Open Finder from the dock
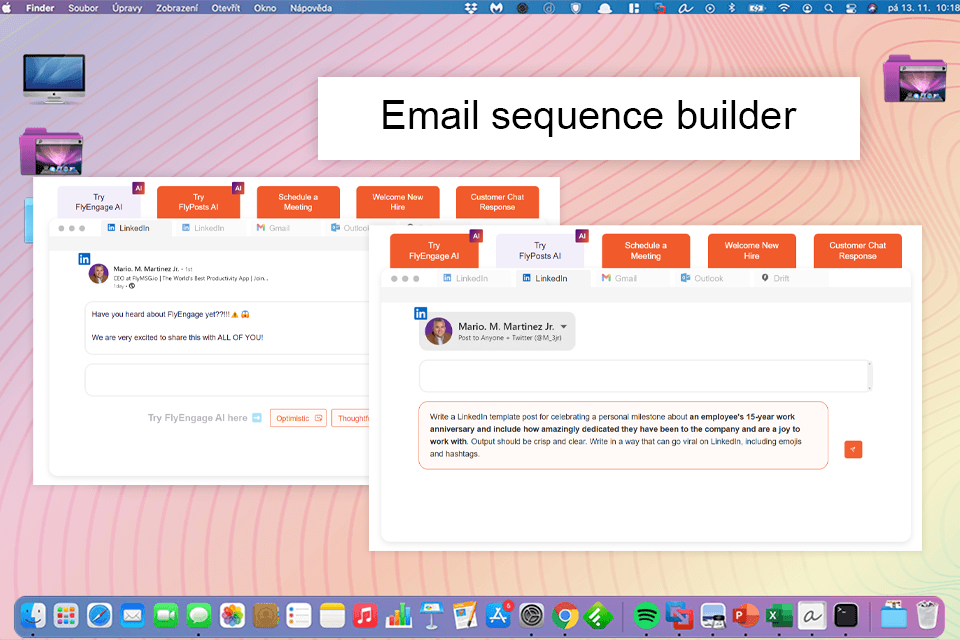960x640 pixels. 33,616
